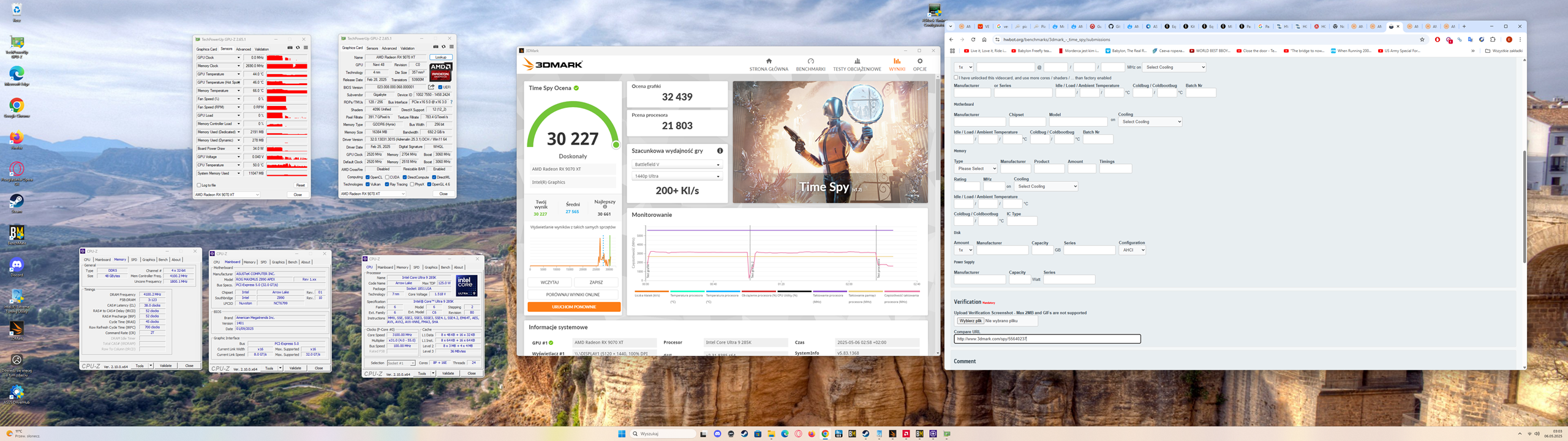This screenshot has height=441, width=1568.
Task: Open the hamburger menu in GPU-Z Graphics Card window
Action: 451,47
